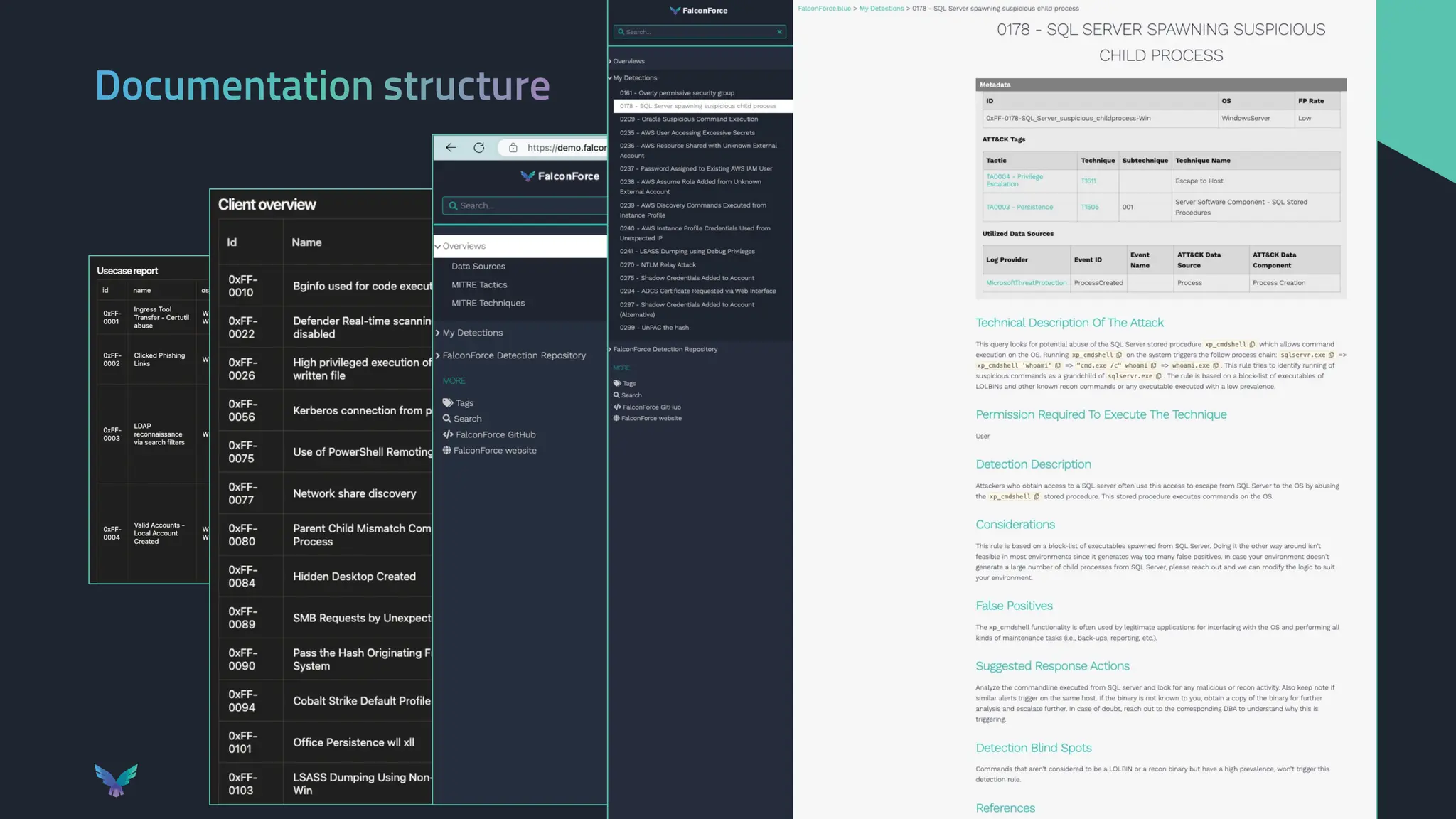
Task: Click the magnifier Search icon in the larger sidebar
Action: [447, 419]
